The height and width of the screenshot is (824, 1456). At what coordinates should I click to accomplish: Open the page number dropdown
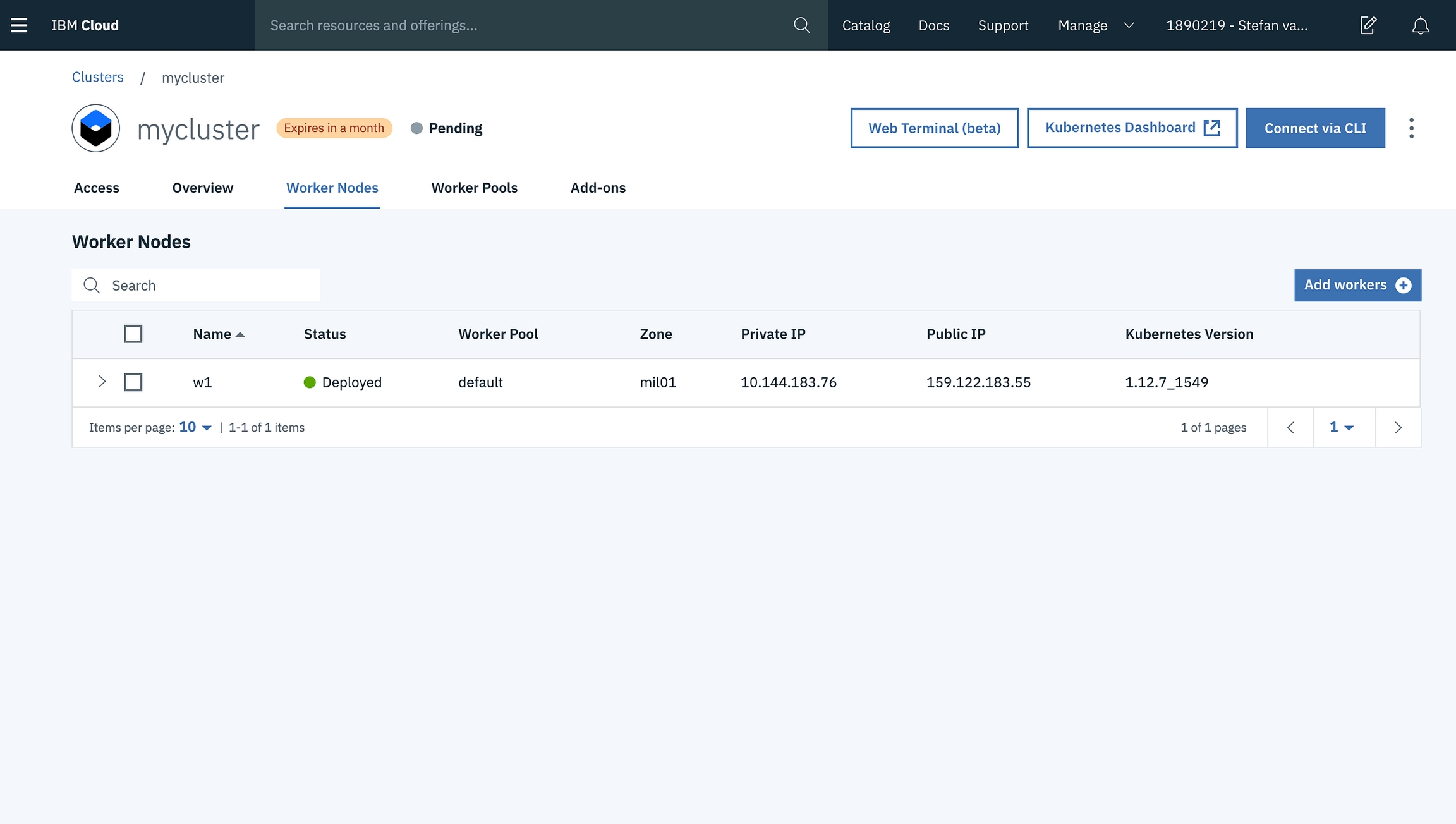point(1342,427)
